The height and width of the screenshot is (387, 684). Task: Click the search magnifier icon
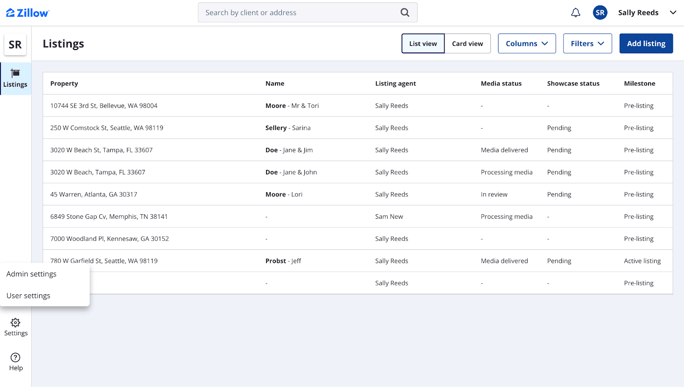coord(405,13)
